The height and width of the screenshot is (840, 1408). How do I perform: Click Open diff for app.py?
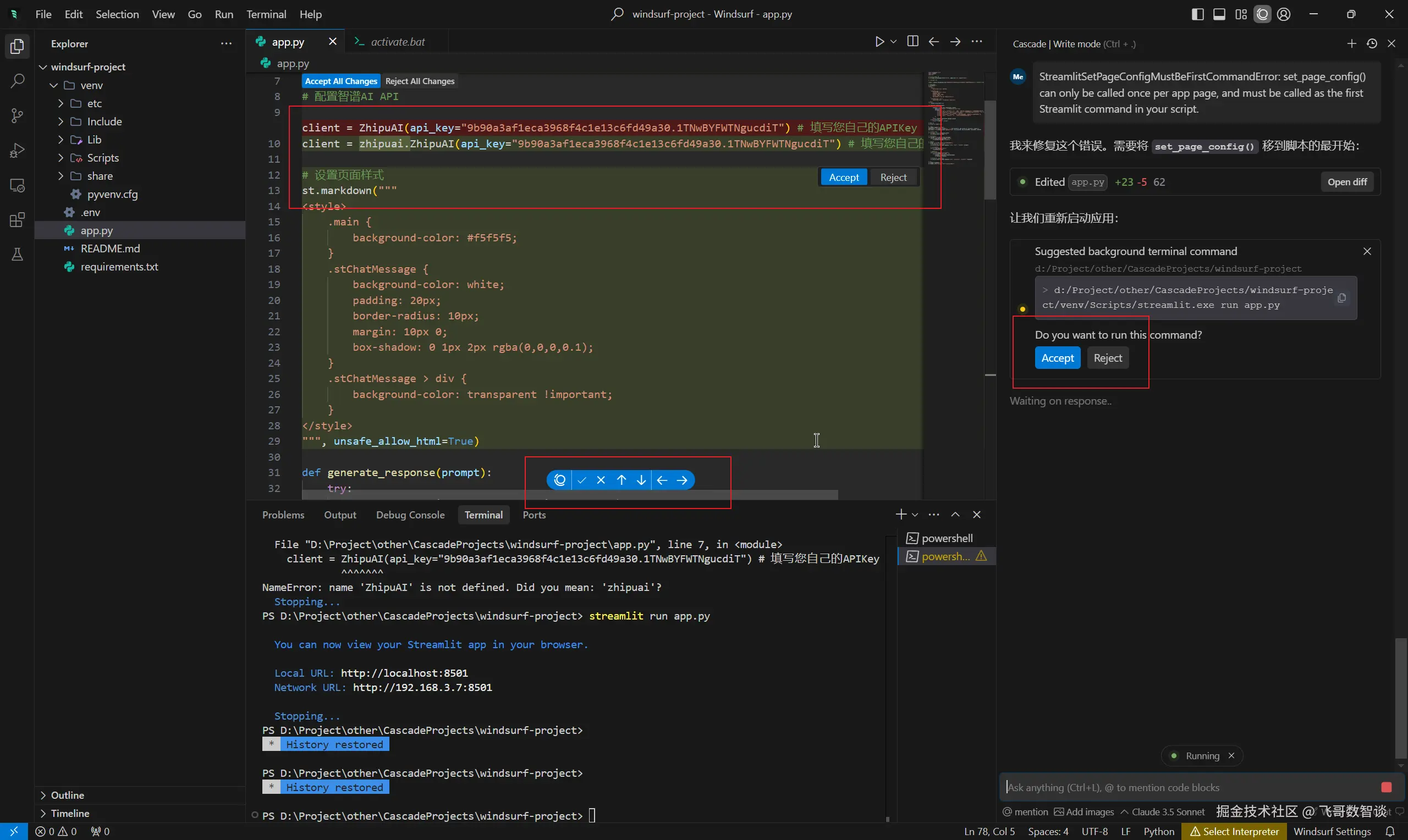pyautogui.click(x=1347, y=183)
